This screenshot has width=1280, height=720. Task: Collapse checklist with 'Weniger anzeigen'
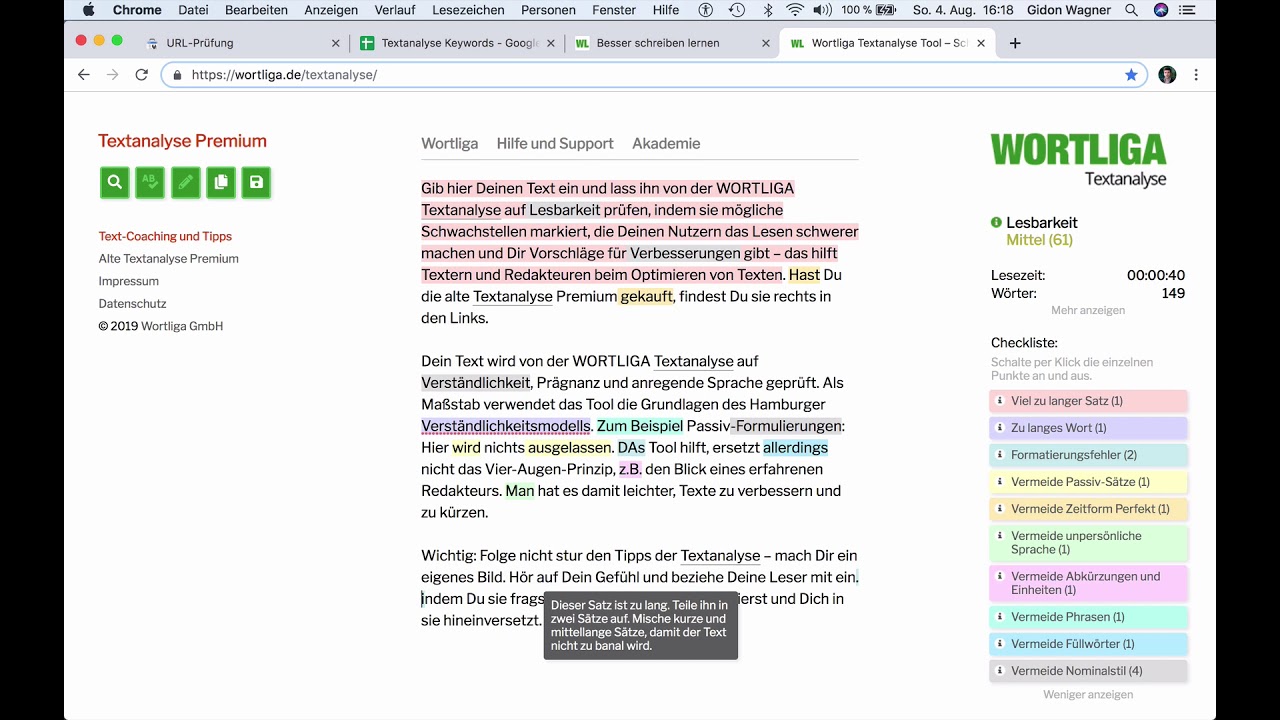[x=1088, y=694]
